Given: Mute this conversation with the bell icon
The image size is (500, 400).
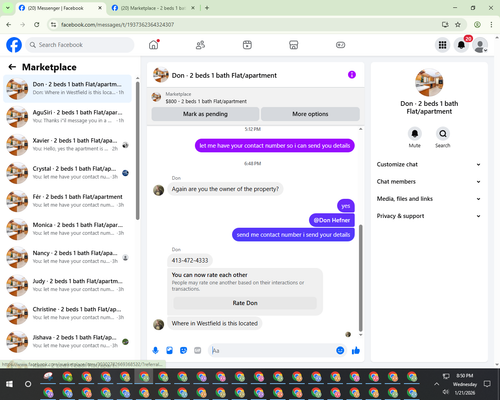Looking at the screenshot, I should click(x=414, y=134).
